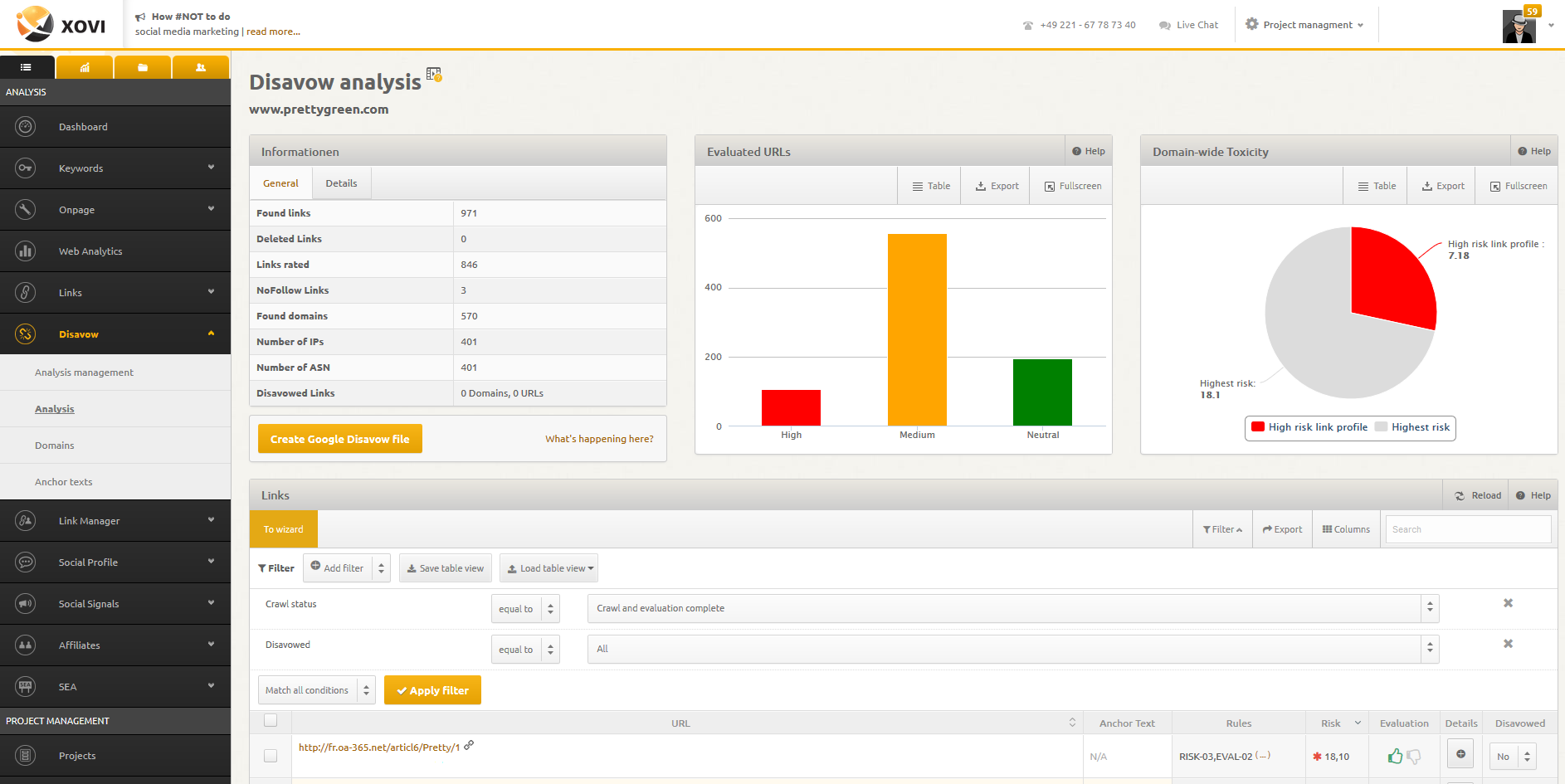The image size is (1565, 784).
Task: Tick the select-all checkbox in table header
Action: coord(271,720)
